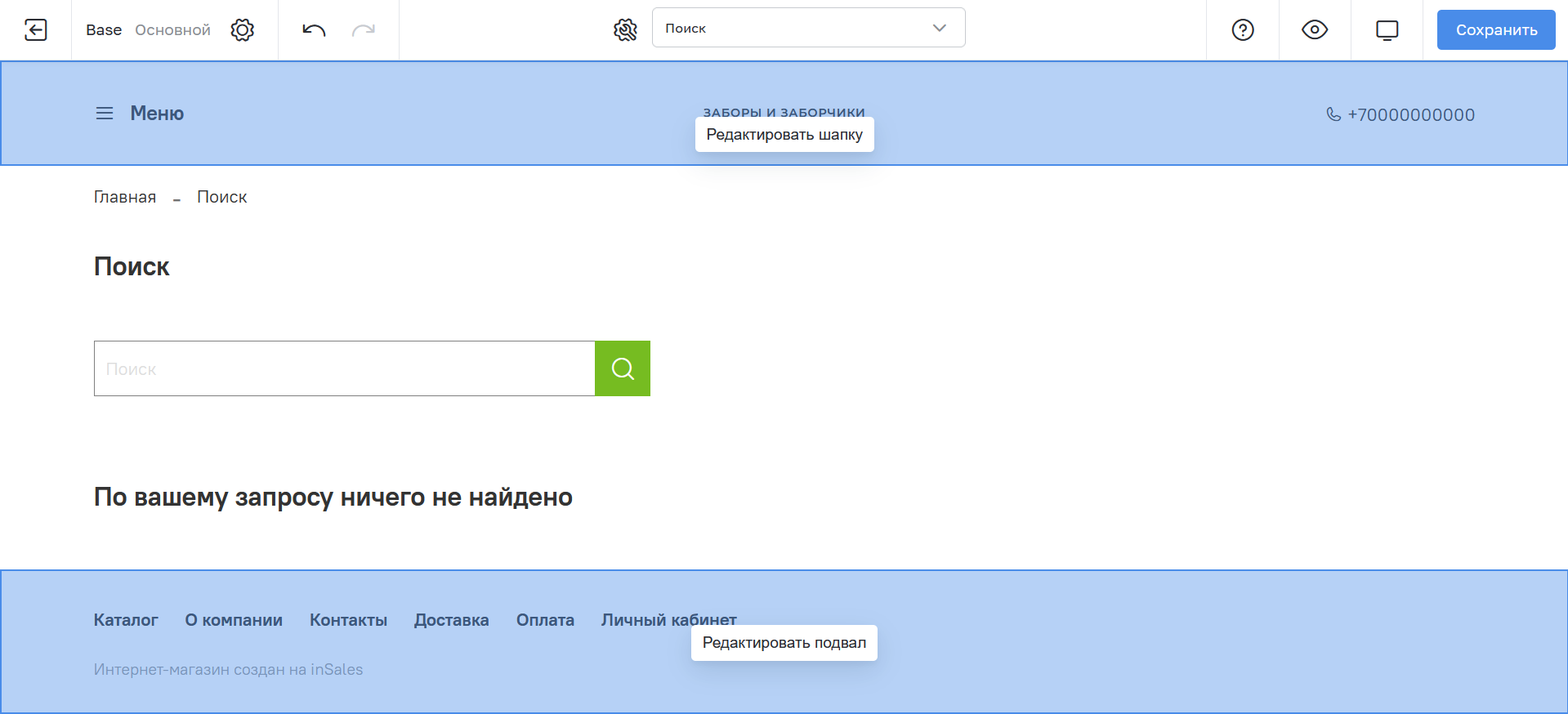Click the green magnifier search button
This screenshot has width=1568, height=714.
(x=623, y=368)
